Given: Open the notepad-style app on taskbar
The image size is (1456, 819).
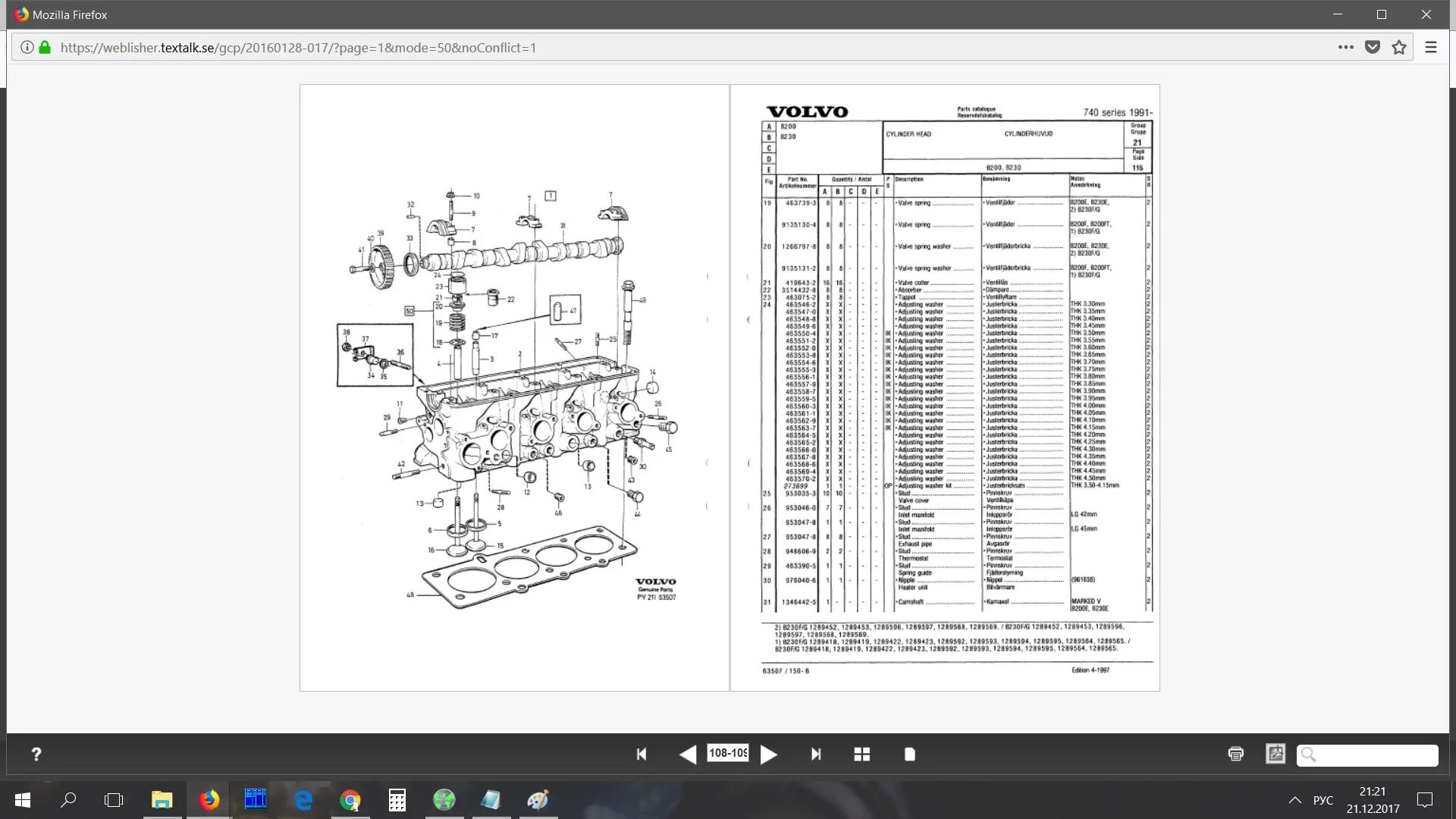Looking at the screenshot, I should [x=491, y=800].
